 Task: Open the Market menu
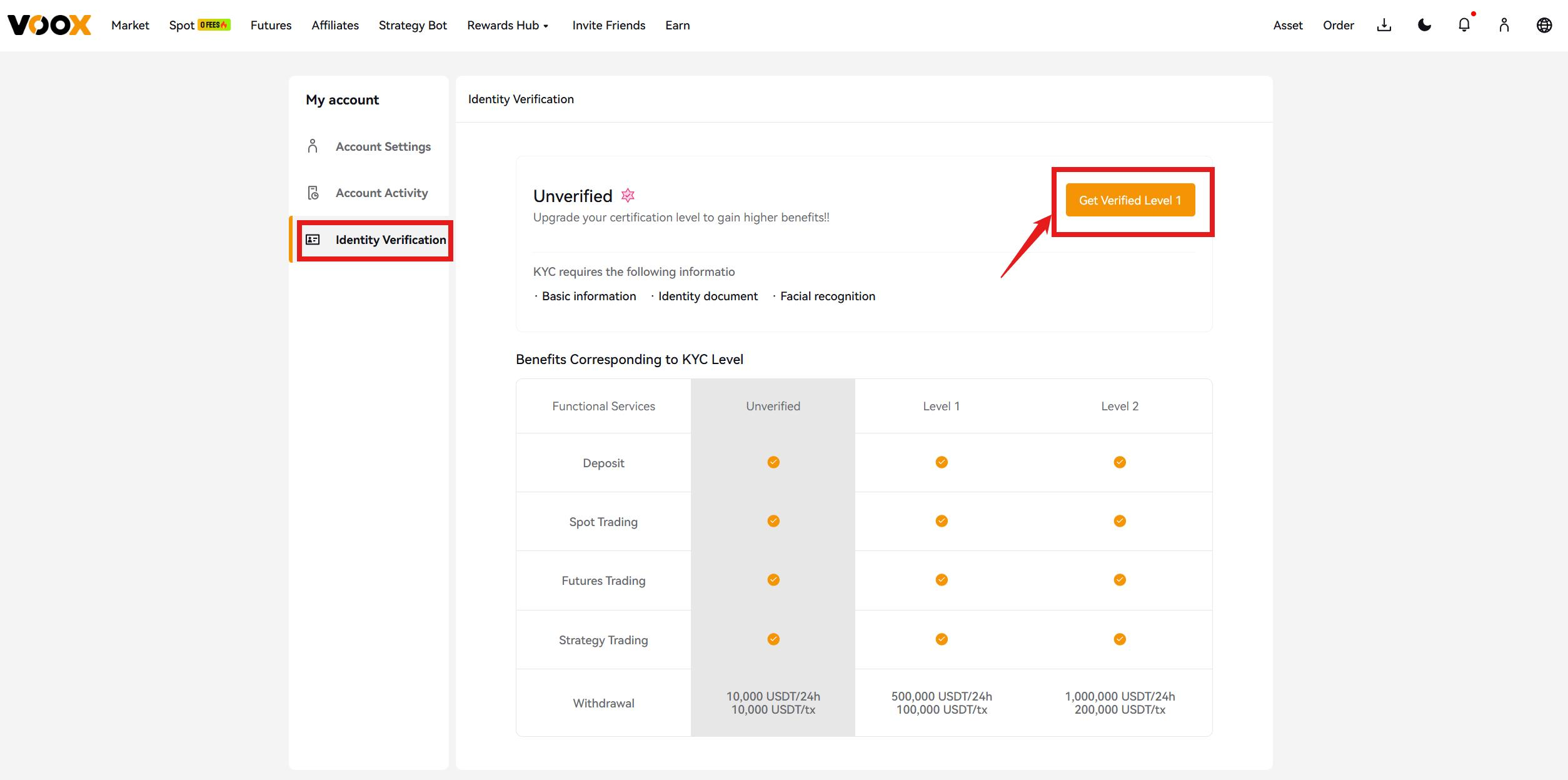[x=130, y=25]
